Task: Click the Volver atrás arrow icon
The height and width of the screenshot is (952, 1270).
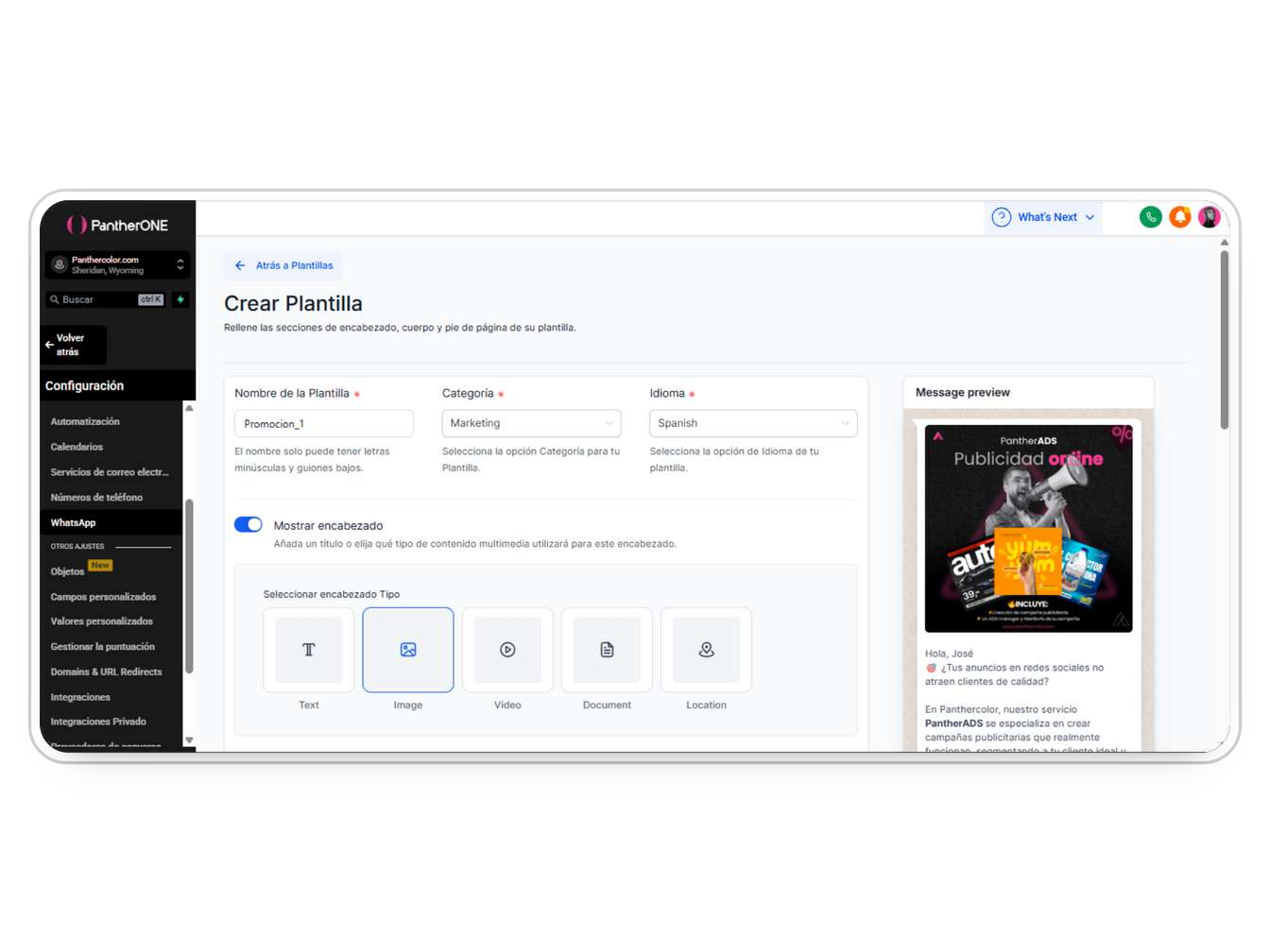Action: (49, 345)
